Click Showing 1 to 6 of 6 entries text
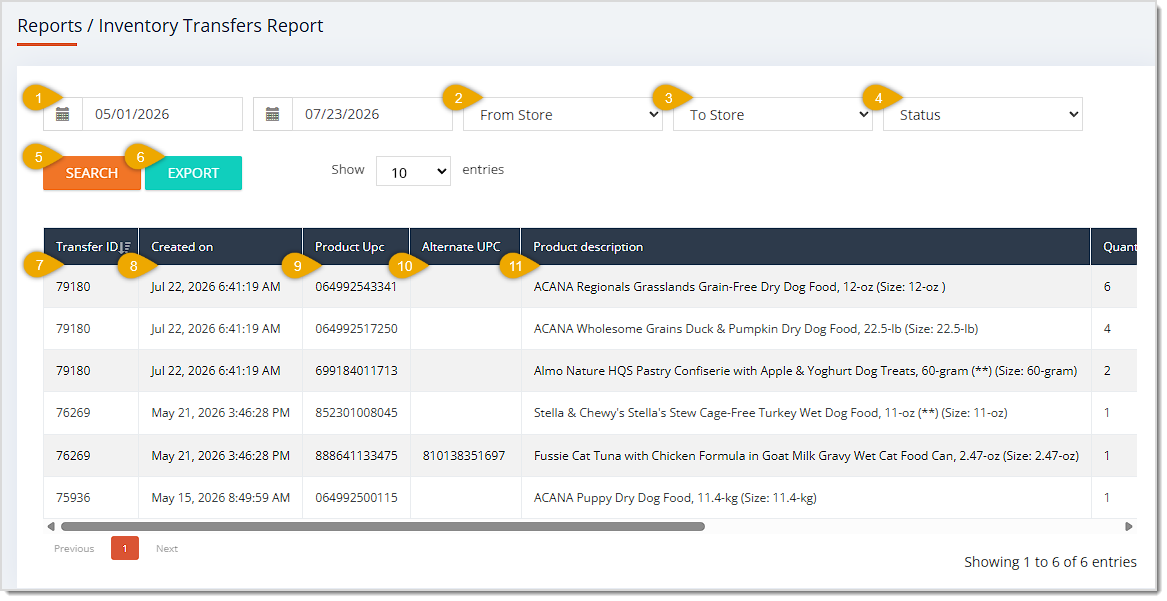 pyautogui.click(x=1050, y=562)
